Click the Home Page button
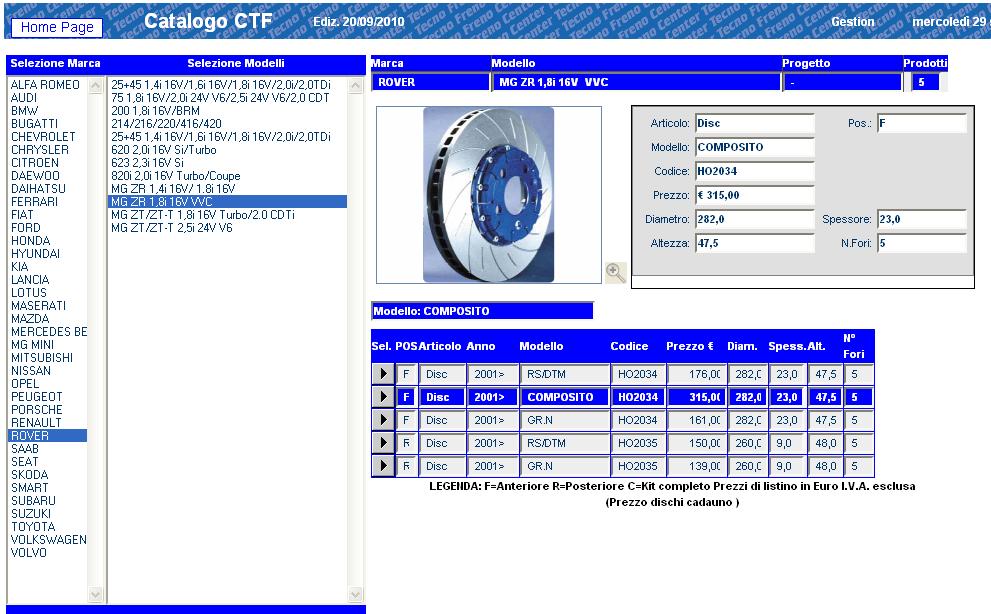Screen dimensions: 991x614 coord(57,27)
